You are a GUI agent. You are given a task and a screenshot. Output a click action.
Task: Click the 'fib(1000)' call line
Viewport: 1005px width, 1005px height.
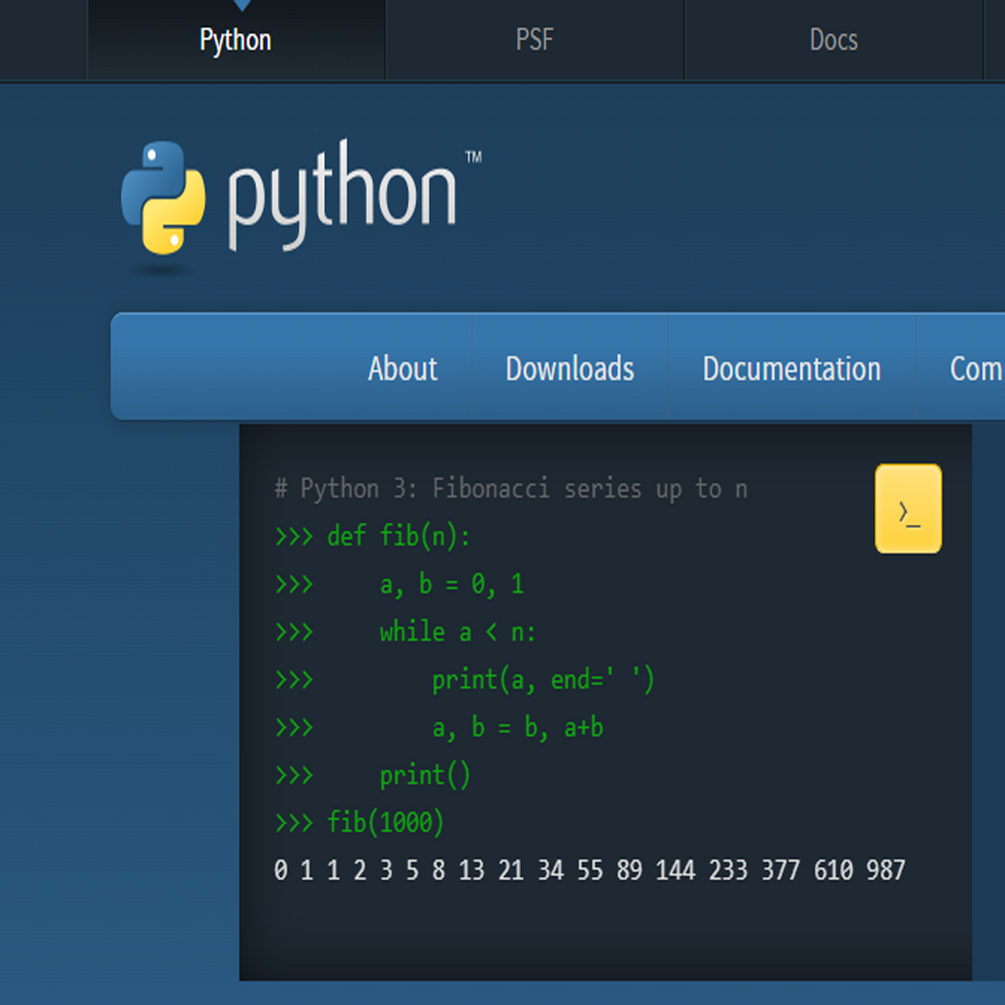385,823
